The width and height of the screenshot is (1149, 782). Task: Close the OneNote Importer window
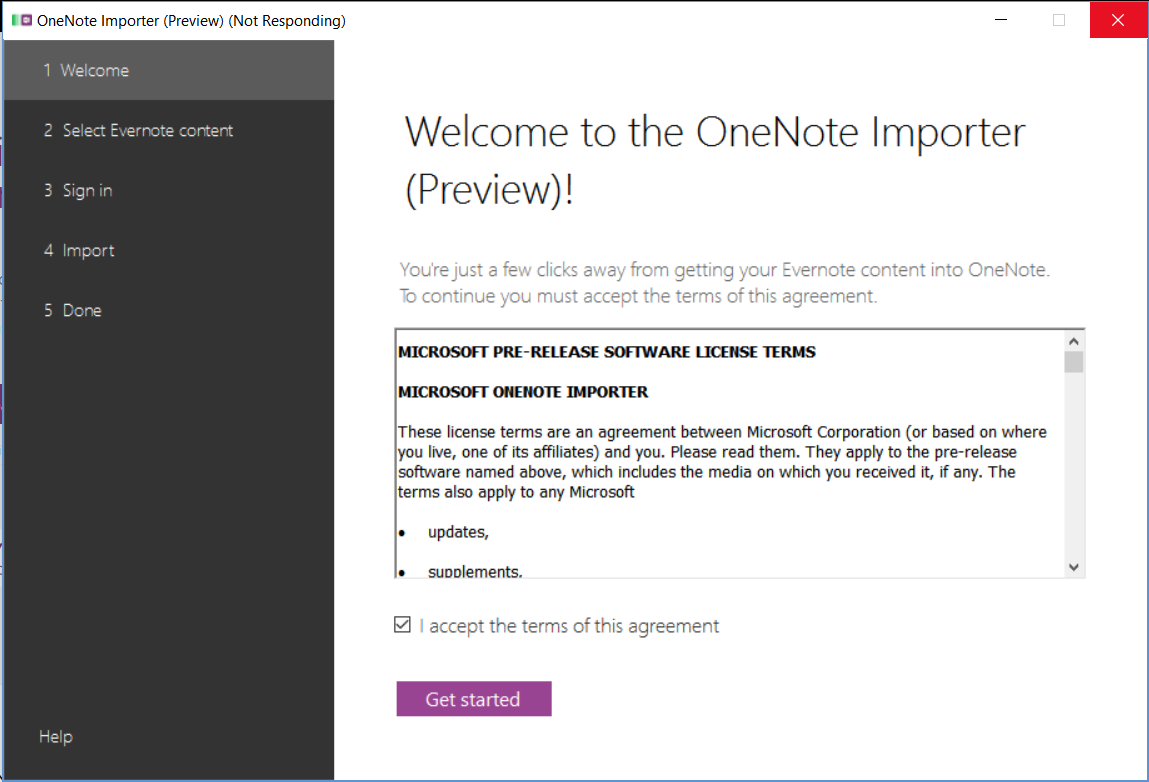(1118, 20)
